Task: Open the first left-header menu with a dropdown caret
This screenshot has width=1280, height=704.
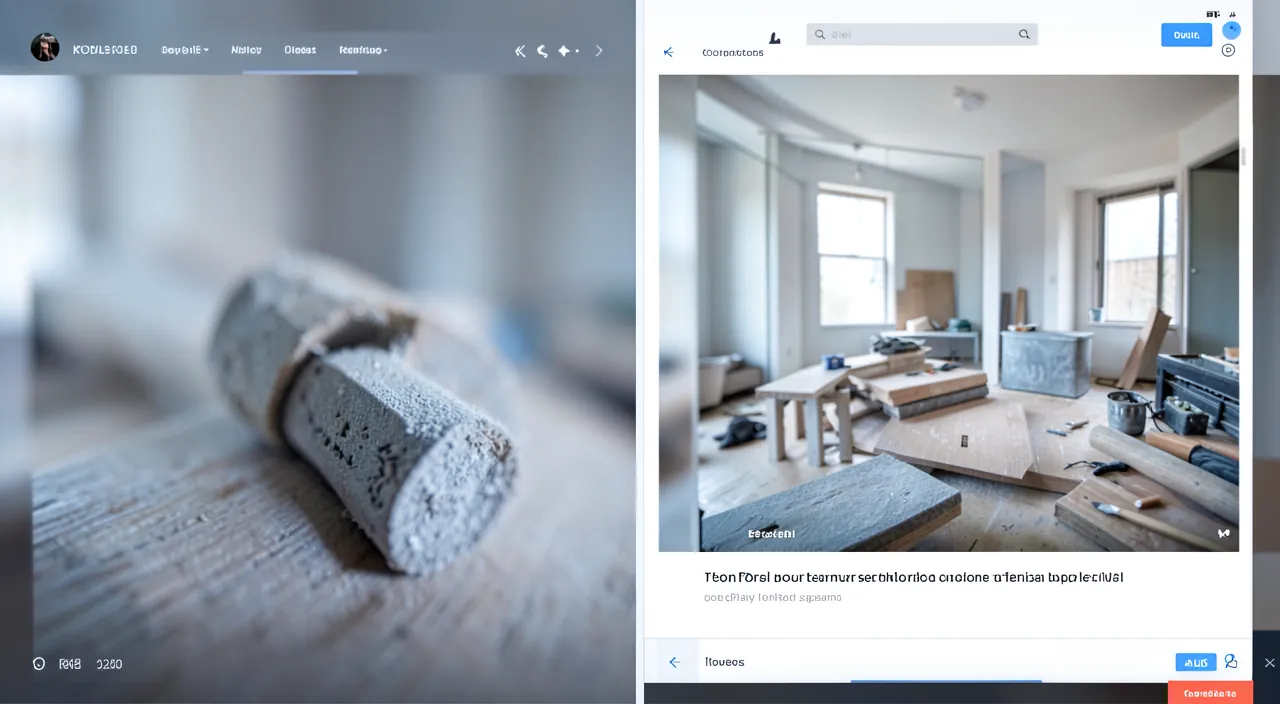Action: (x=185, y=50)
